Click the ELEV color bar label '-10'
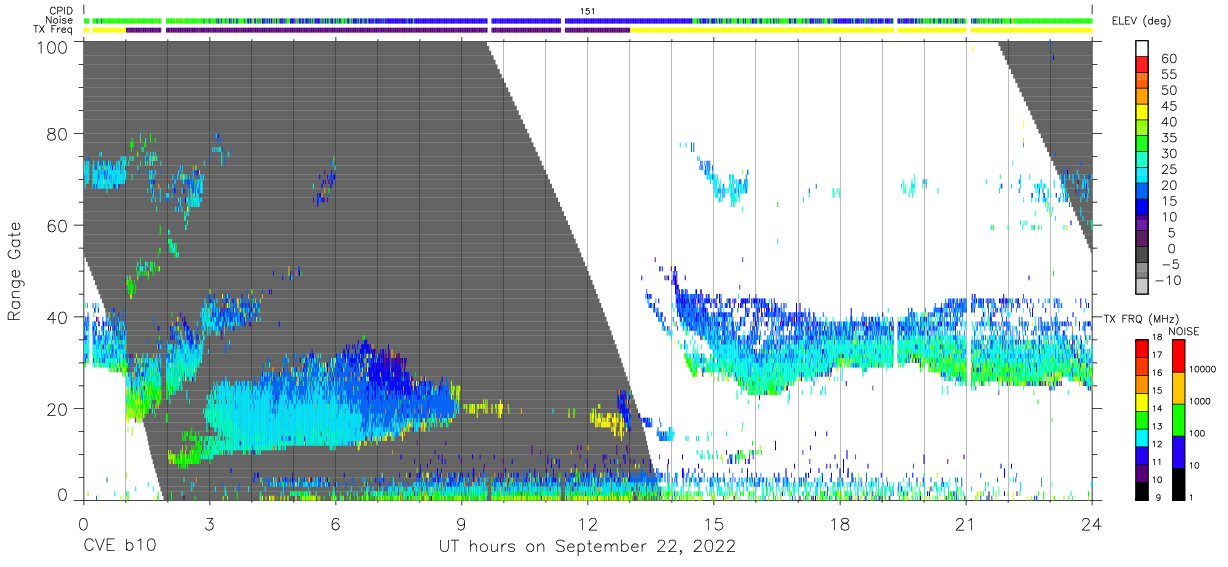 pyautogui.click(x=1167, y=279)
